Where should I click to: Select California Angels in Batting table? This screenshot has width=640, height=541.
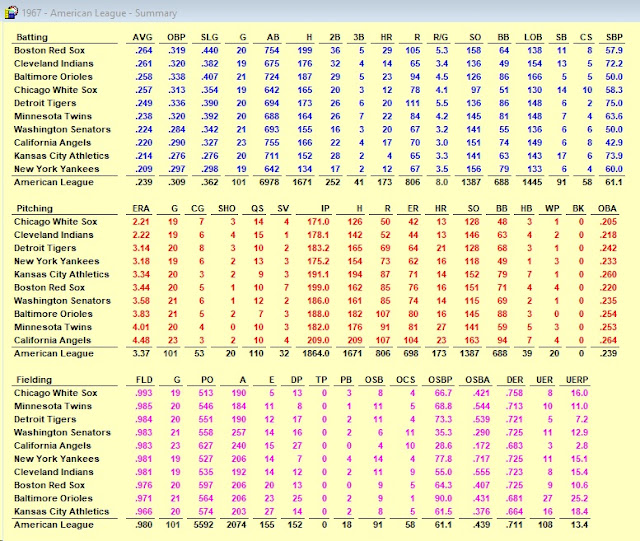coord(52,142)
